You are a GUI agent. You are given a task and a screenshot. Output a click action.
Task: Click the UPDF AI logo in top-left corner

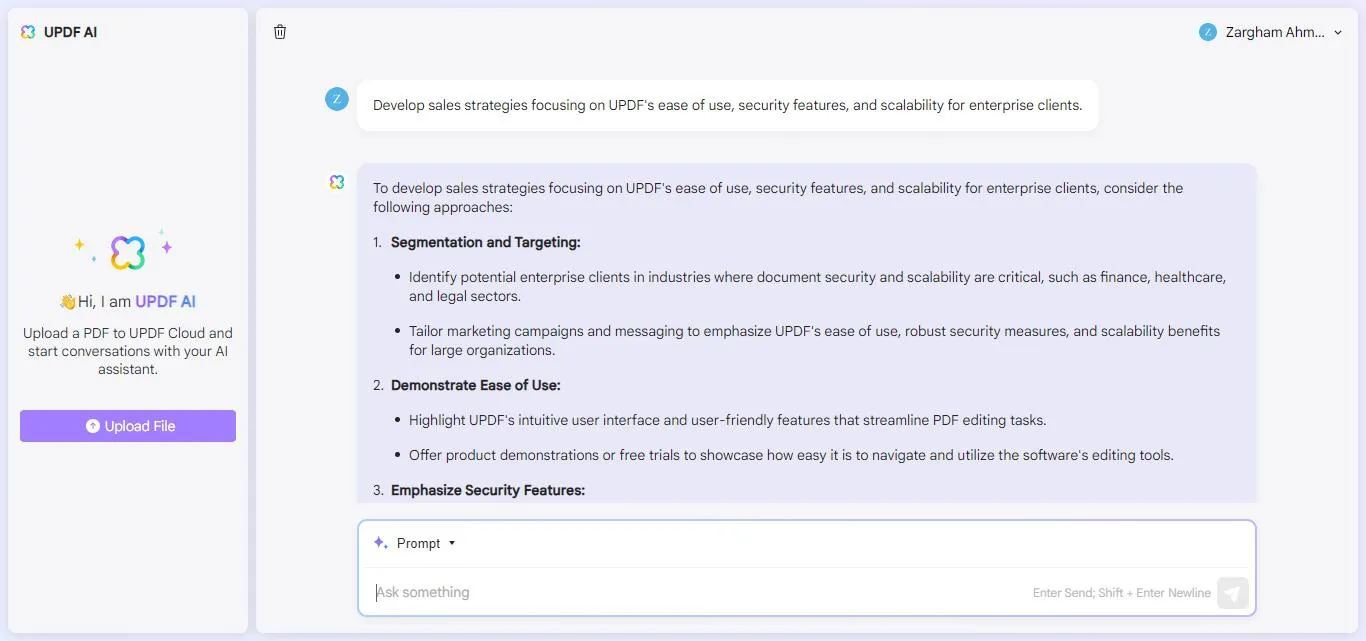point(28,32)
